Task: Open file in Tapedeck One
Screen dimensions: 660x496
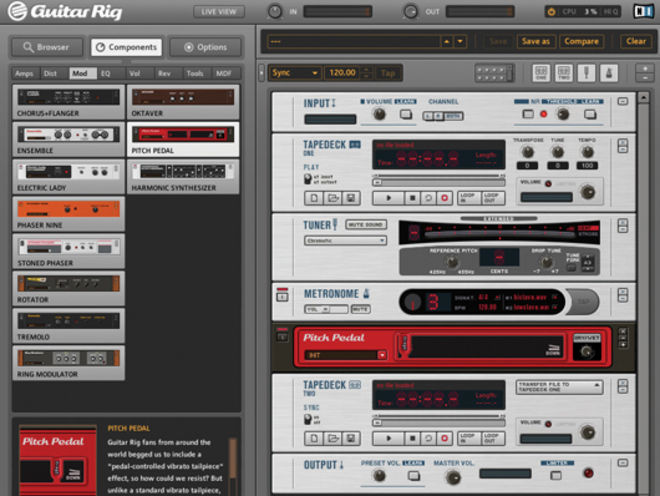Action: point(333,198)
